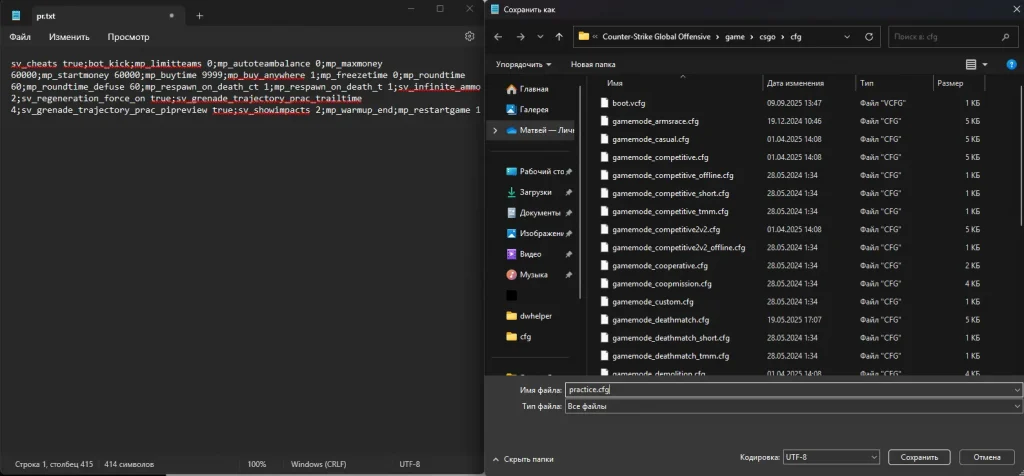Screen dimensions: 1024x476
Task: Open Загрузки folder in sidebar
Action: point(534,192)
